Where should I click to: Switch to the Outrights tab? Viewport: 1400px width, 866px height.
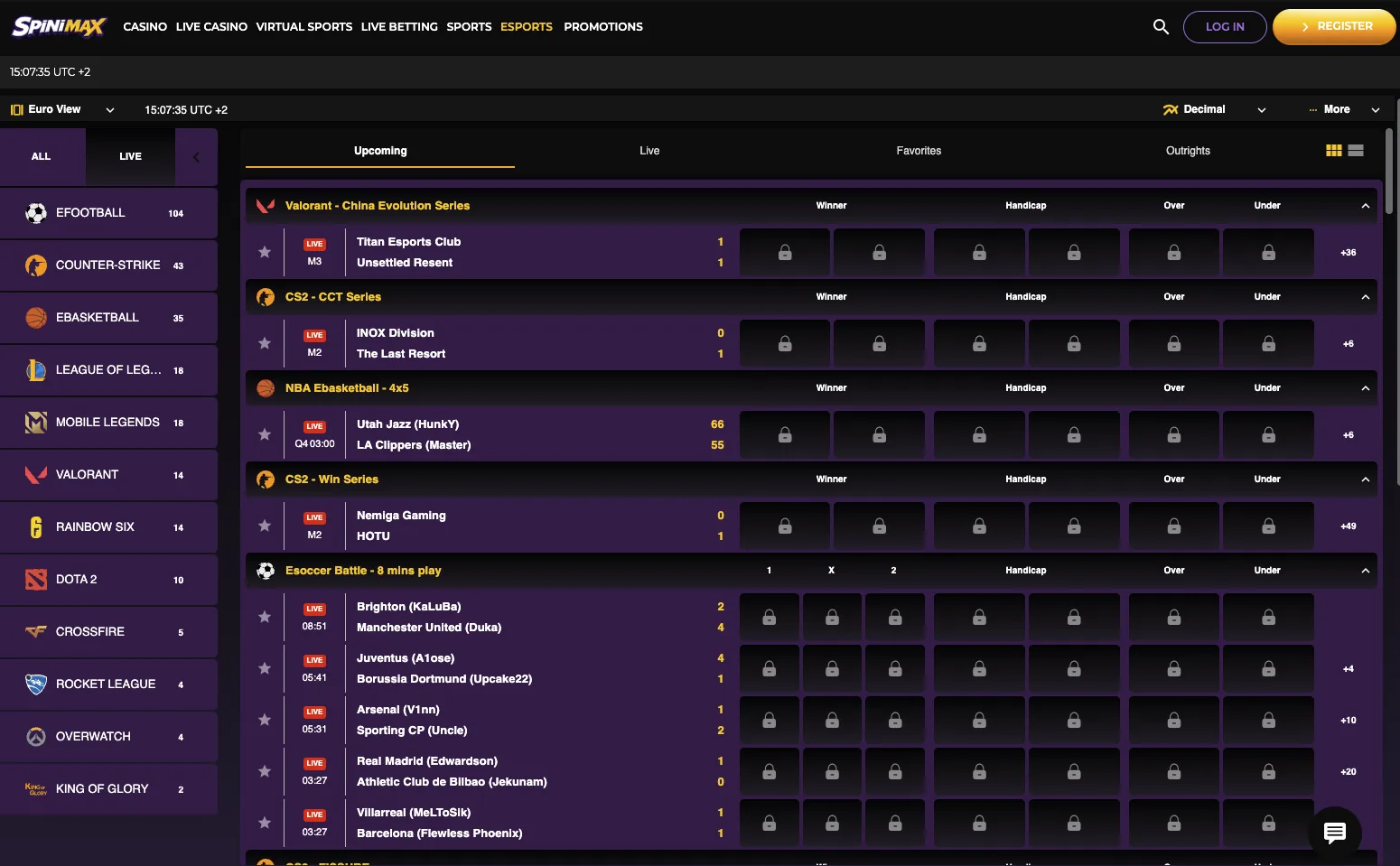(x=1188, y=151)
